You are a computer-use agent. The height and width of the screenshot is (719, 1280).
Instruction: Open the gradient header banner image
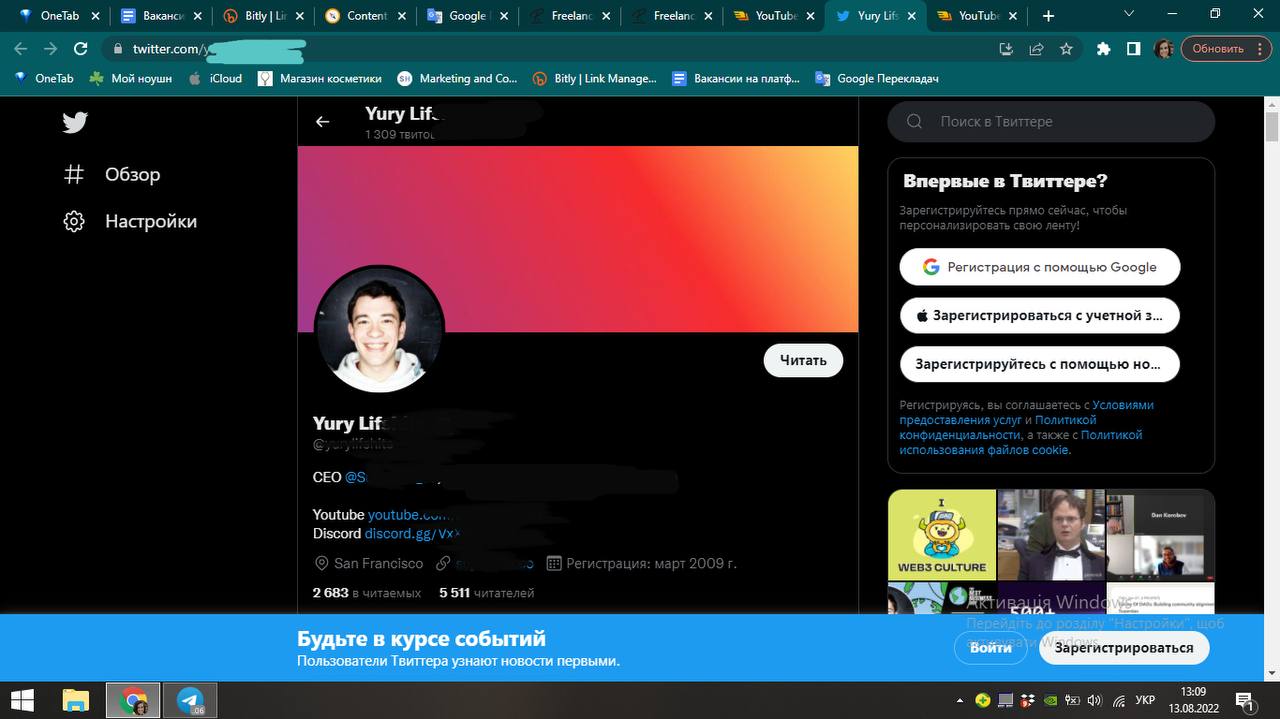click(x=578, y=239)
